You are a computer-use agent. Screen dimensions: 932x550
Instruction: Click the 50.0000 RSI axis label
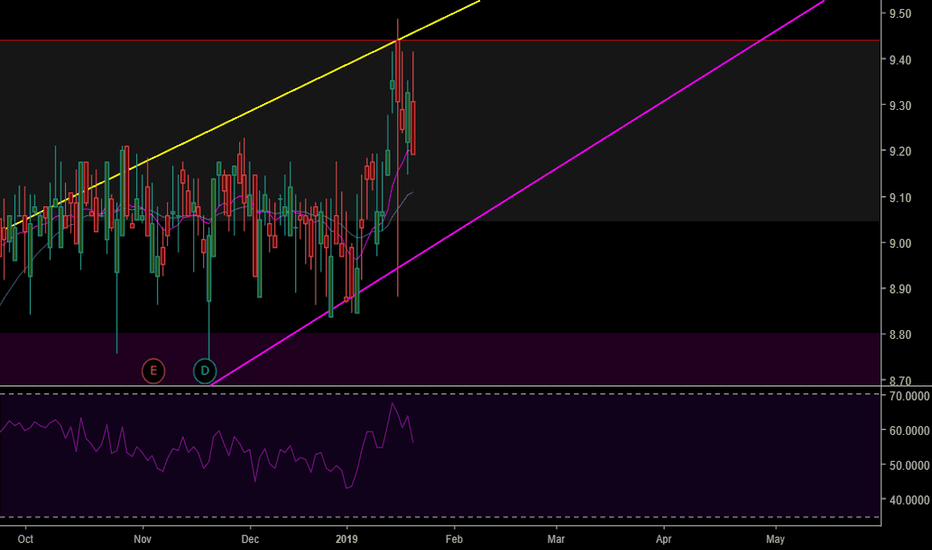click(909, 465)
